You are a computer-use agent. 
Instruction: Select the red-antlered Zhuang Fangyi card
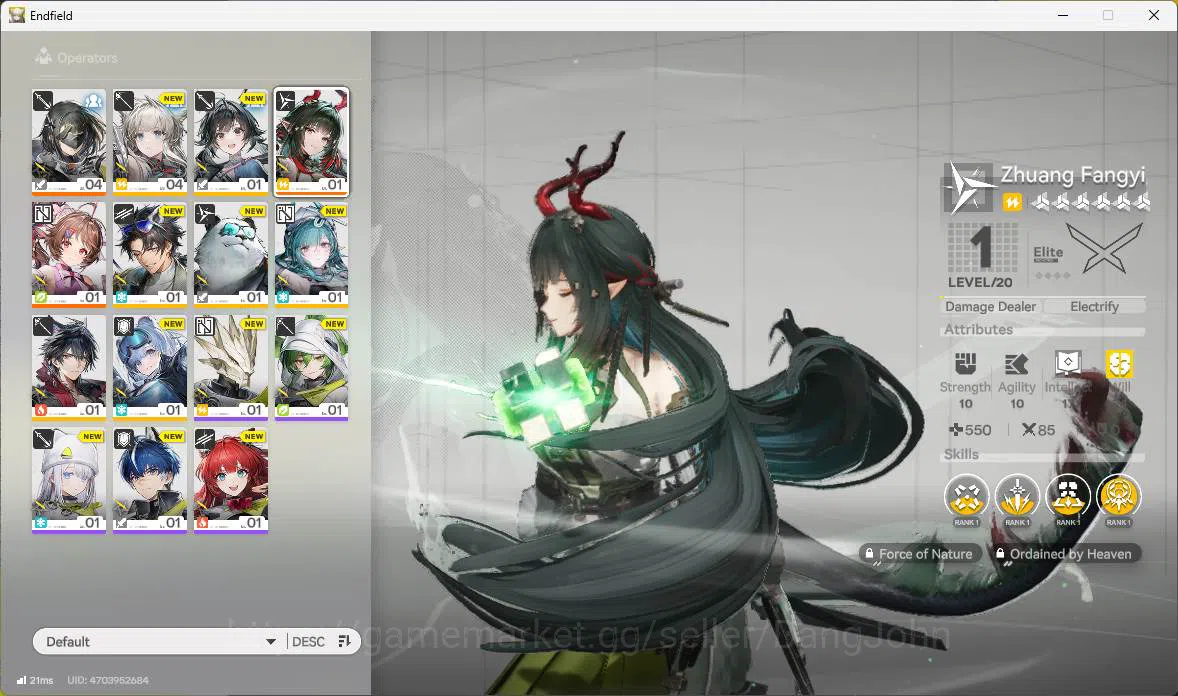312,142
